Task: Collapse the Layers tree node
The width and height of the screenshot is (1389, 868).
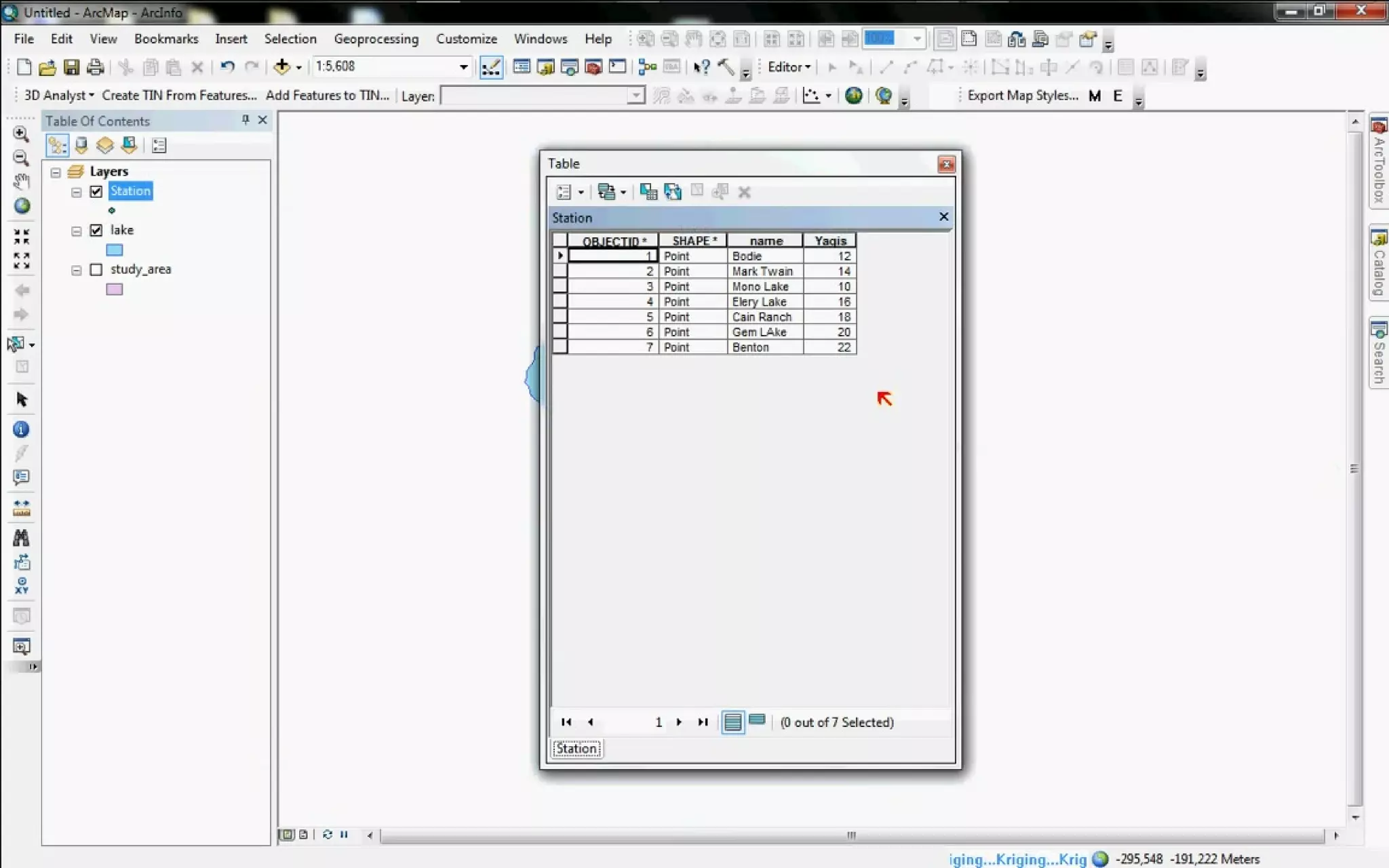Action: pyautogui.click(x=56, y=172)
